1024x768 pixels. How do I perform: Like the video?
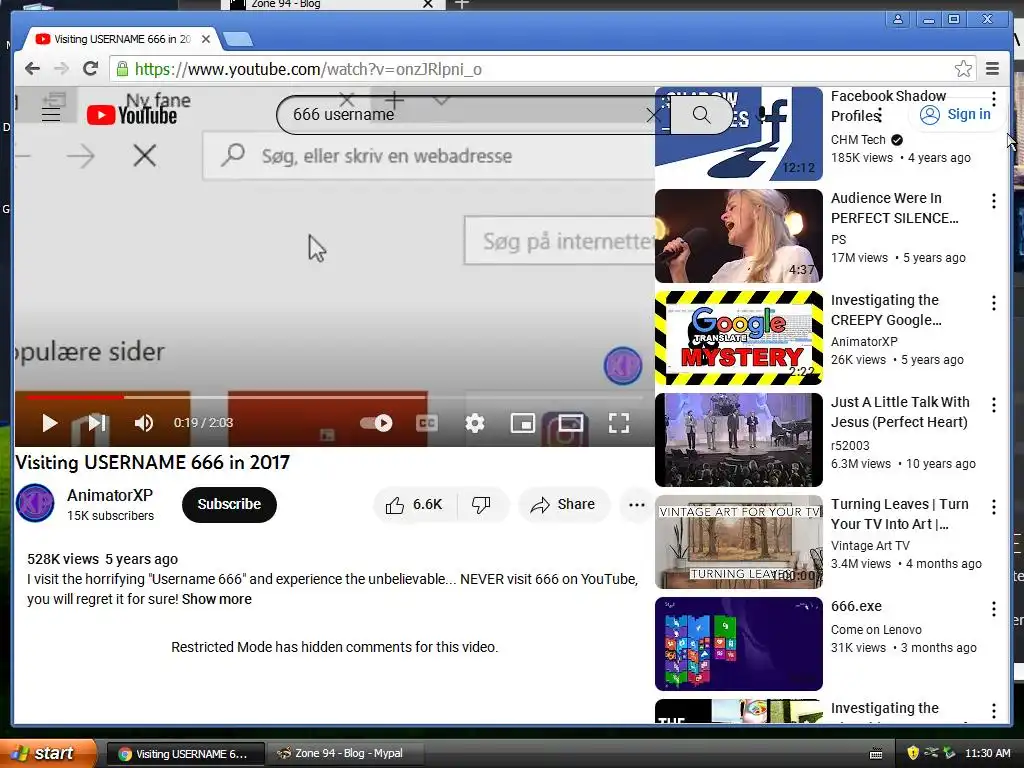pos(415,505)
